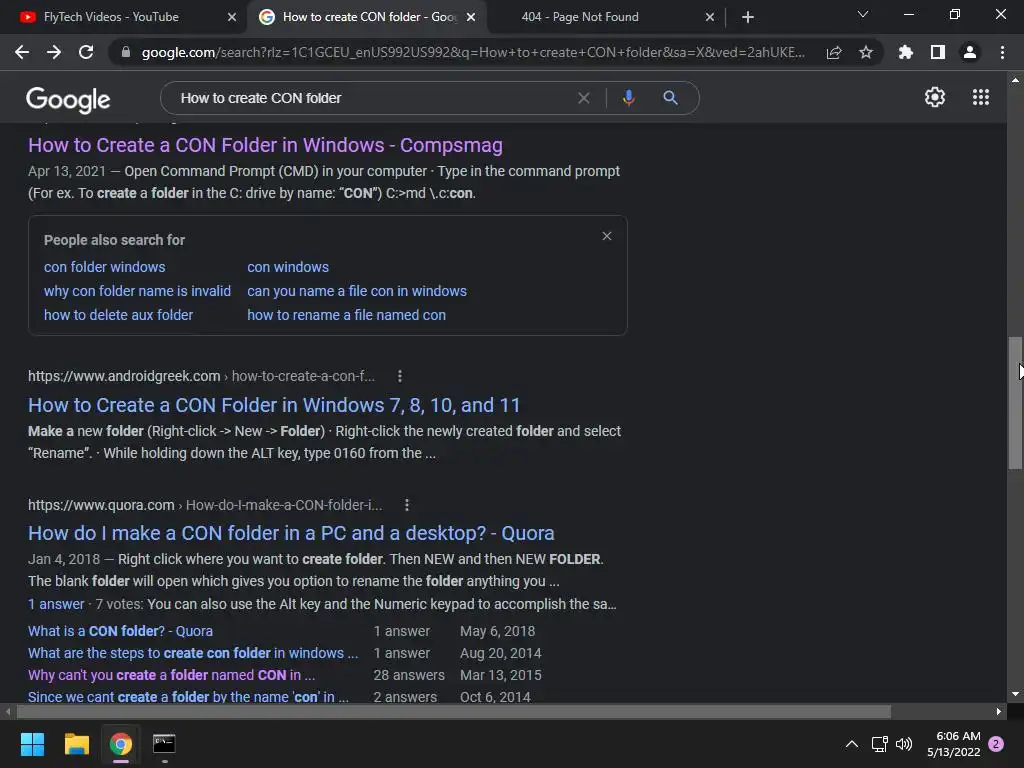Image resolution: width=1024 pixels, height=768 pixels.
Task: Open the Google apps grid
Action: (981, 97)
